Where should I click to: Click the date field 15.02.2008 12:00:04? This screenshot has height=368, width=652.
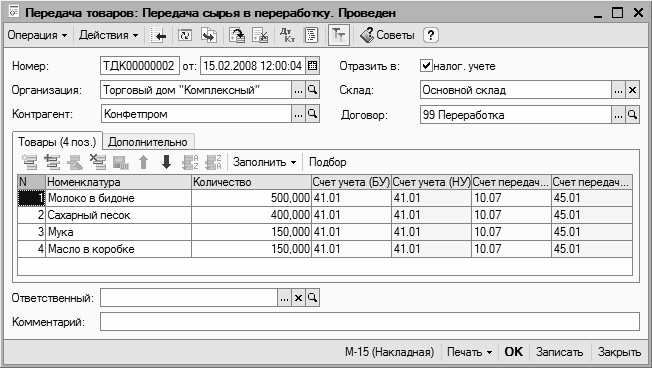[253, 66]
